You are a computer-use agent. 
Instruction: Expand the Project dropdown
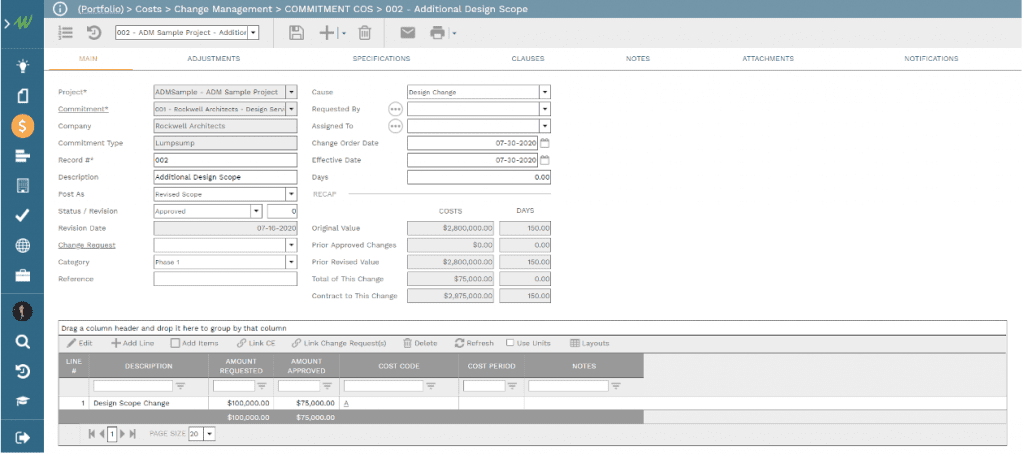[291, 92]
